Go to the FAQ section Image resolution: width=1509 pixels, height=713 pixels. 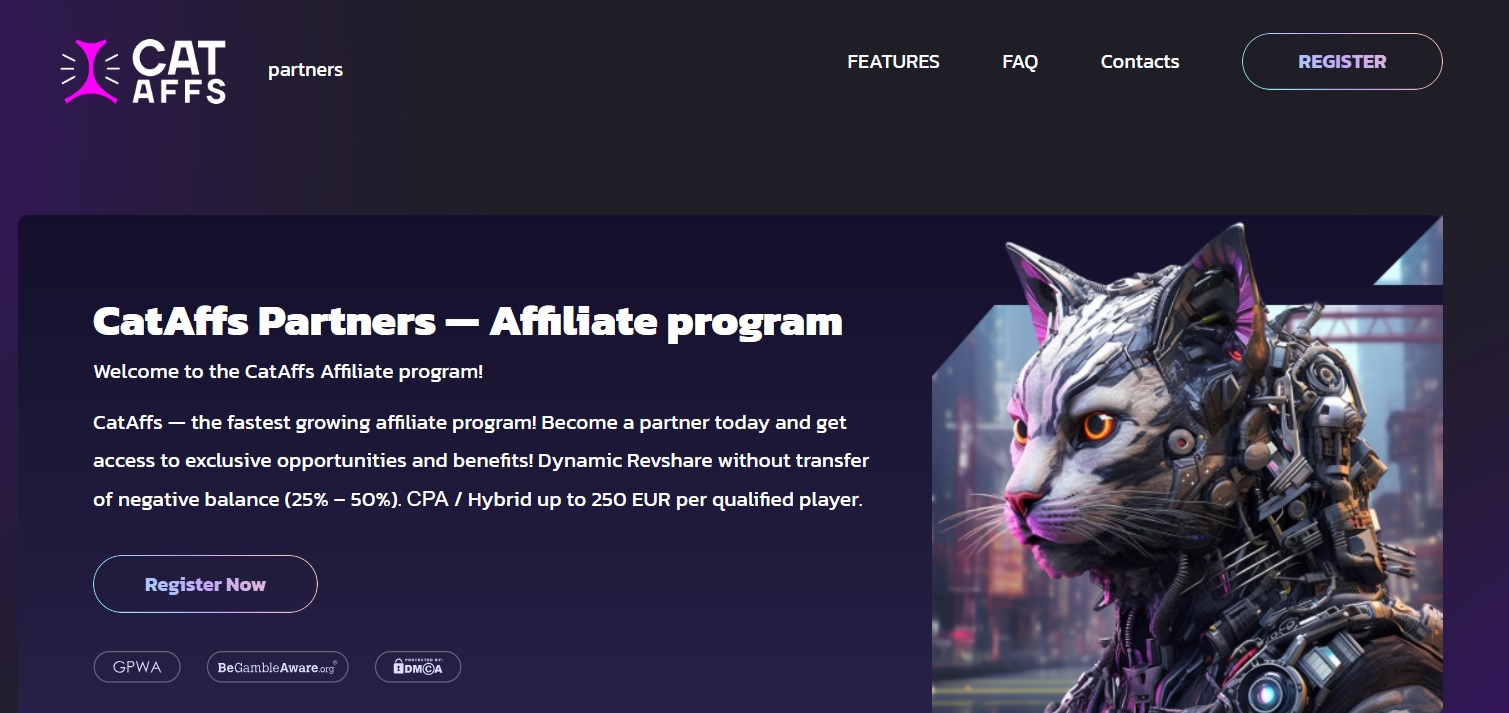click(x=1020, y=62)
